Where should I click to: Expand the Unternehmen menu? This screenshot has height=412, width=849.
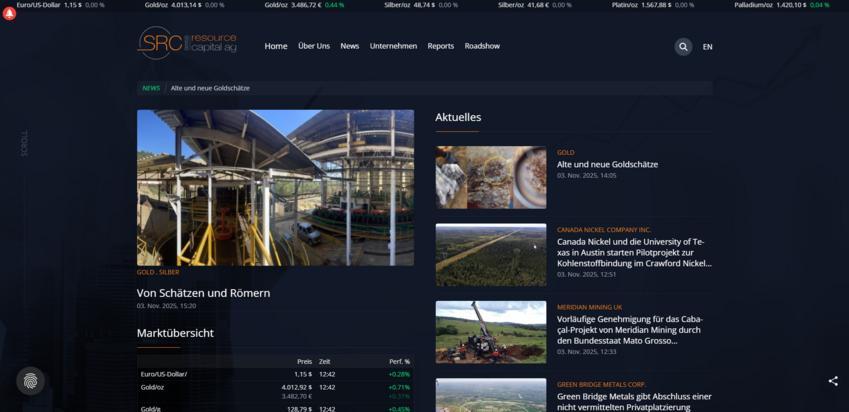pyautogui.click(x=393, y=46)
